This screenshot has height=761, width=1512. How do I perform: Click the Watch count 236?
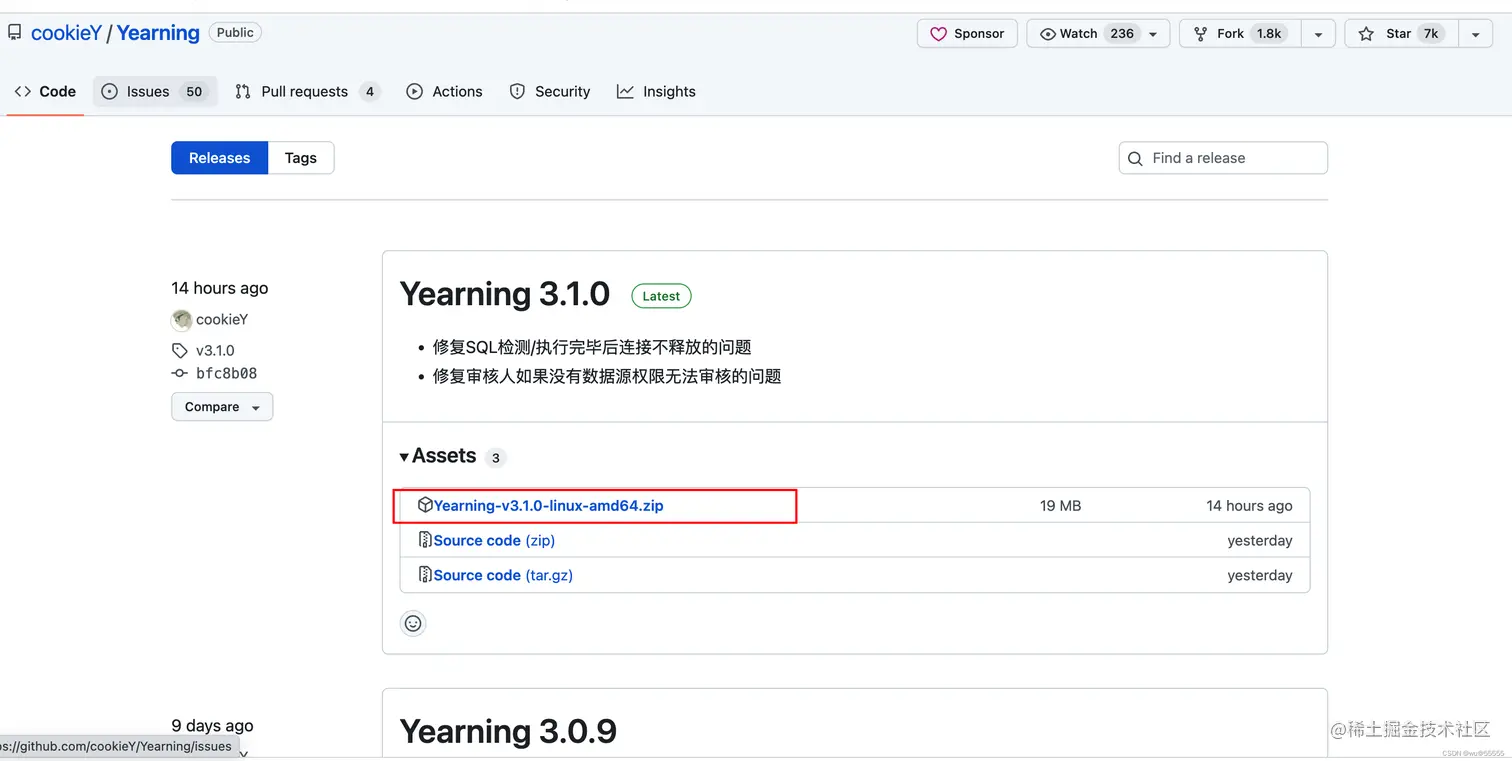pyautogui.click(x=1122, y=33)
